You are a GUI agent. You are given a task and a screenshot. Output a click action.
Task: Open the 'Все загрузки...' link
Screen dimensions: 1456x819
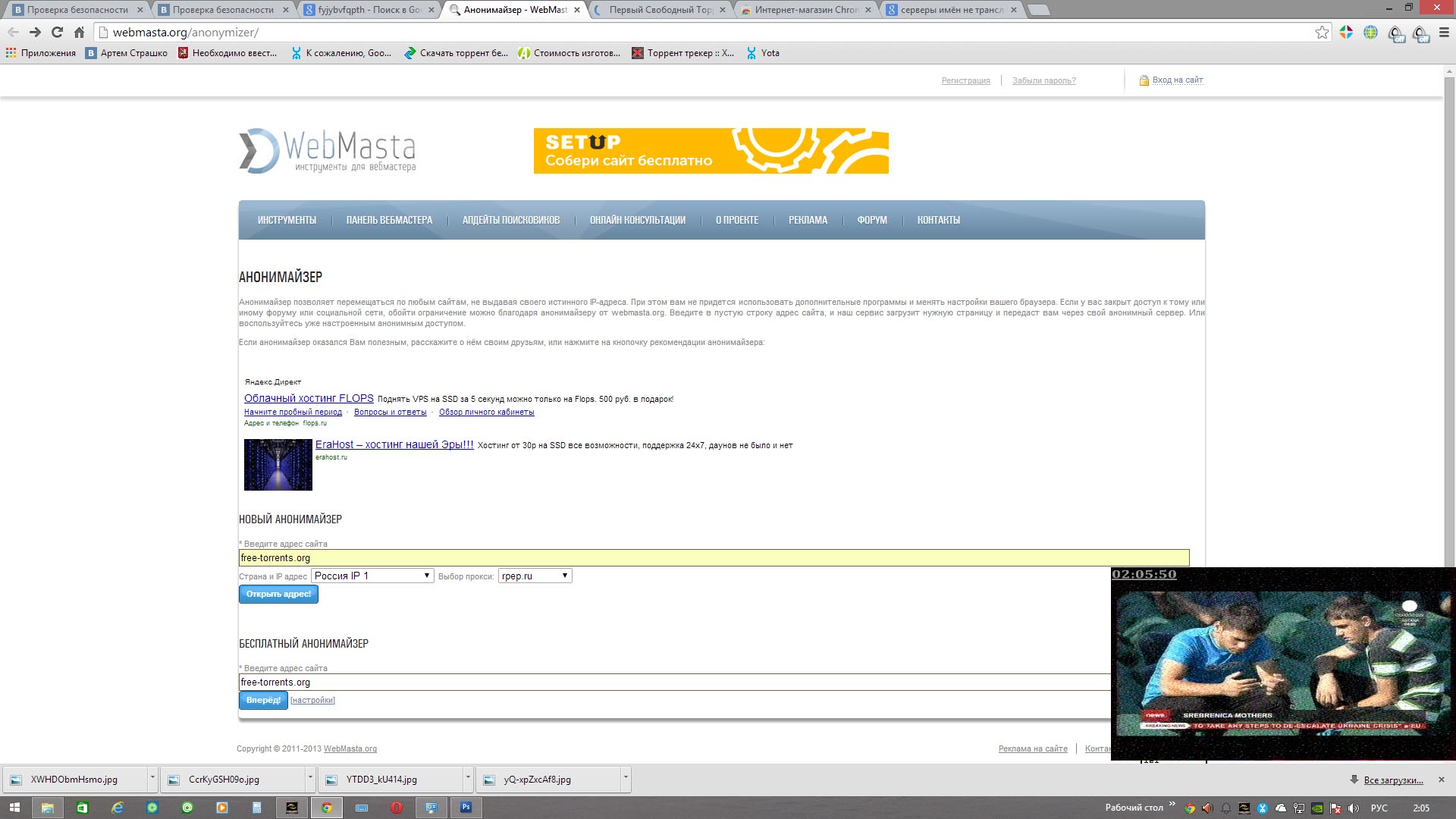[x=1393, y=780]
